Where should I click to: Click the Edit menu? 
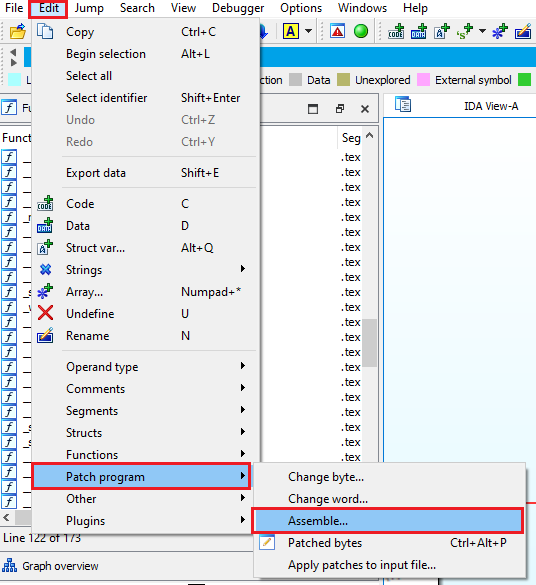click(48, 8)
